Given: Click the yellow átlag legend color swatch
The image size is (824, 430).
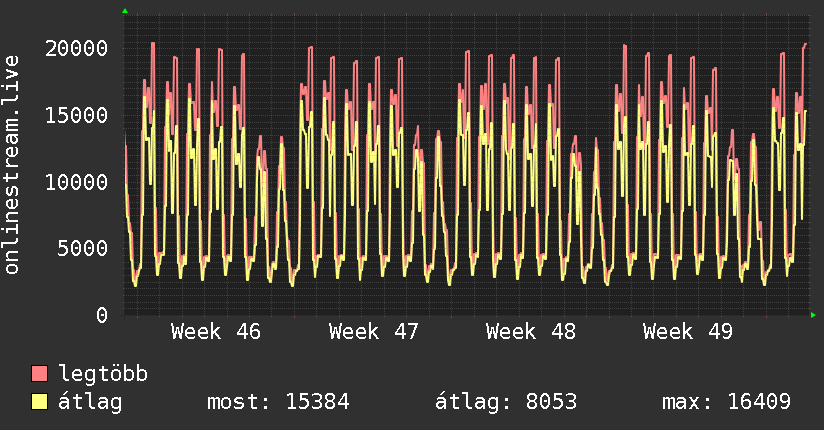Looking at the screenshot, I should 40,403.
